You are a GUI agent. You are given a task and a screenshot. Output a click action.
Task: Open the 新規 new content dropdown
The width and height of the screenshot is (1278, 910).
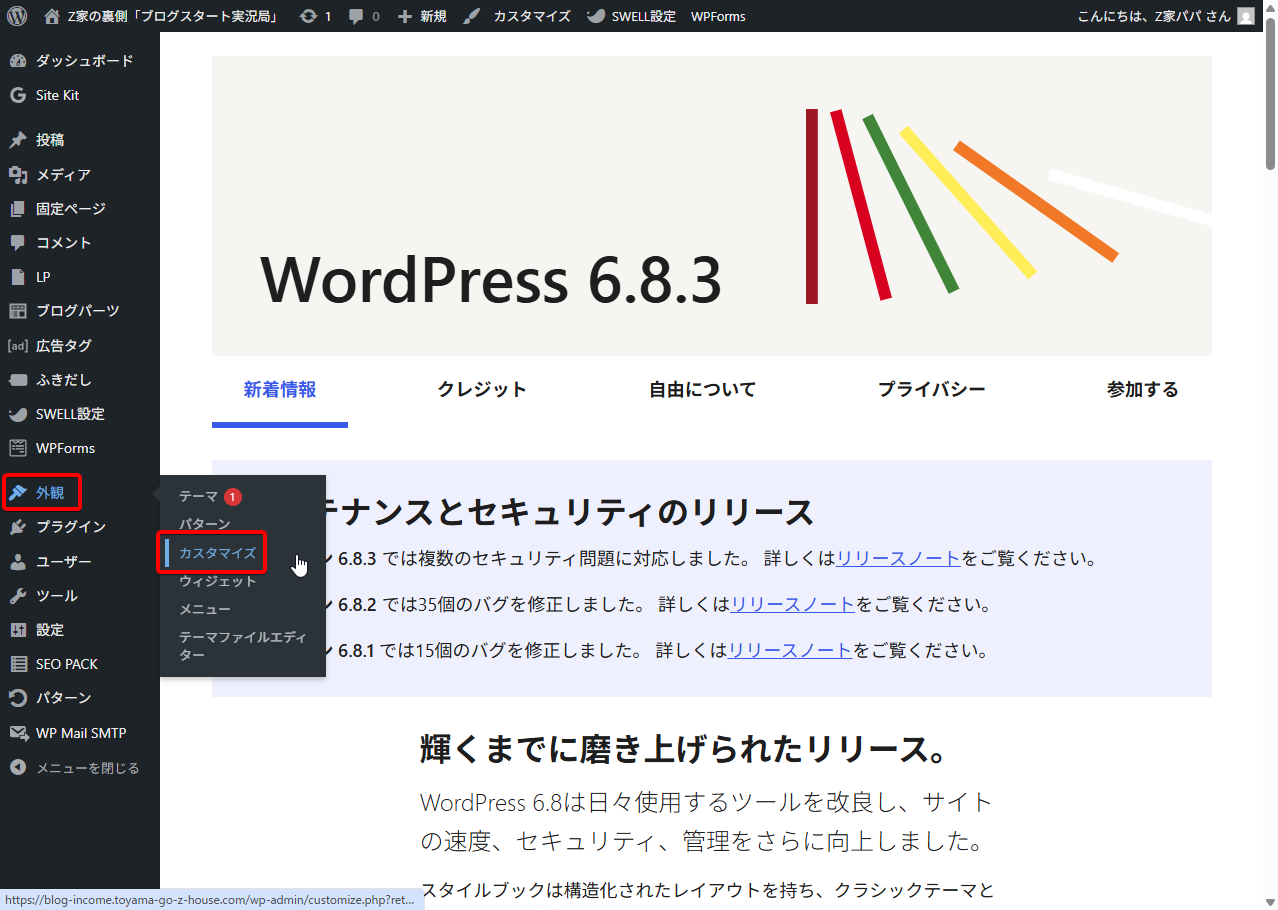point(422,16)
